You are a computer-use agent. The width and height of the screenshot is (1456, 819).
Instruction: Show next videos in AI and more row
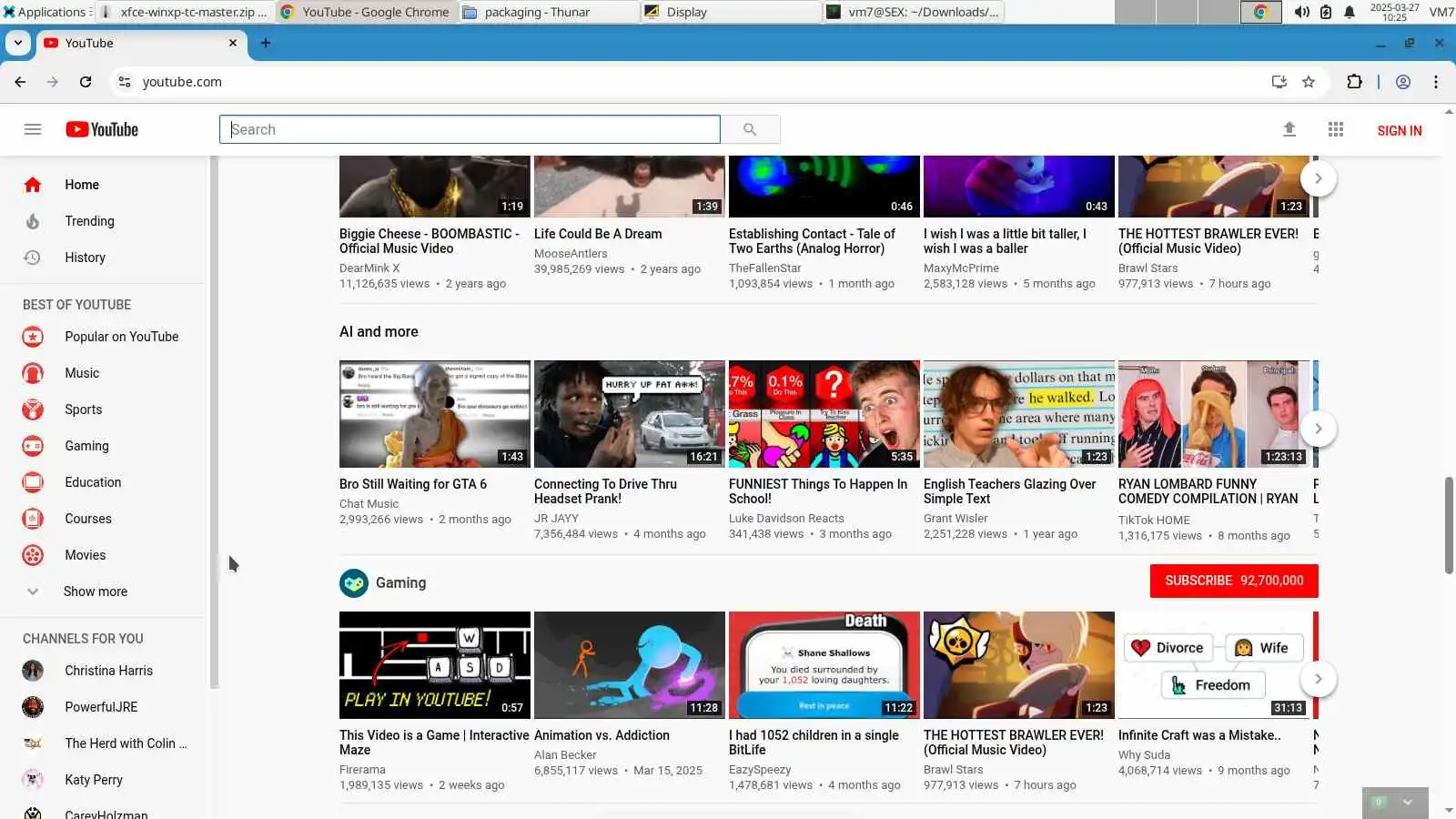click(x=1318, y=429)
